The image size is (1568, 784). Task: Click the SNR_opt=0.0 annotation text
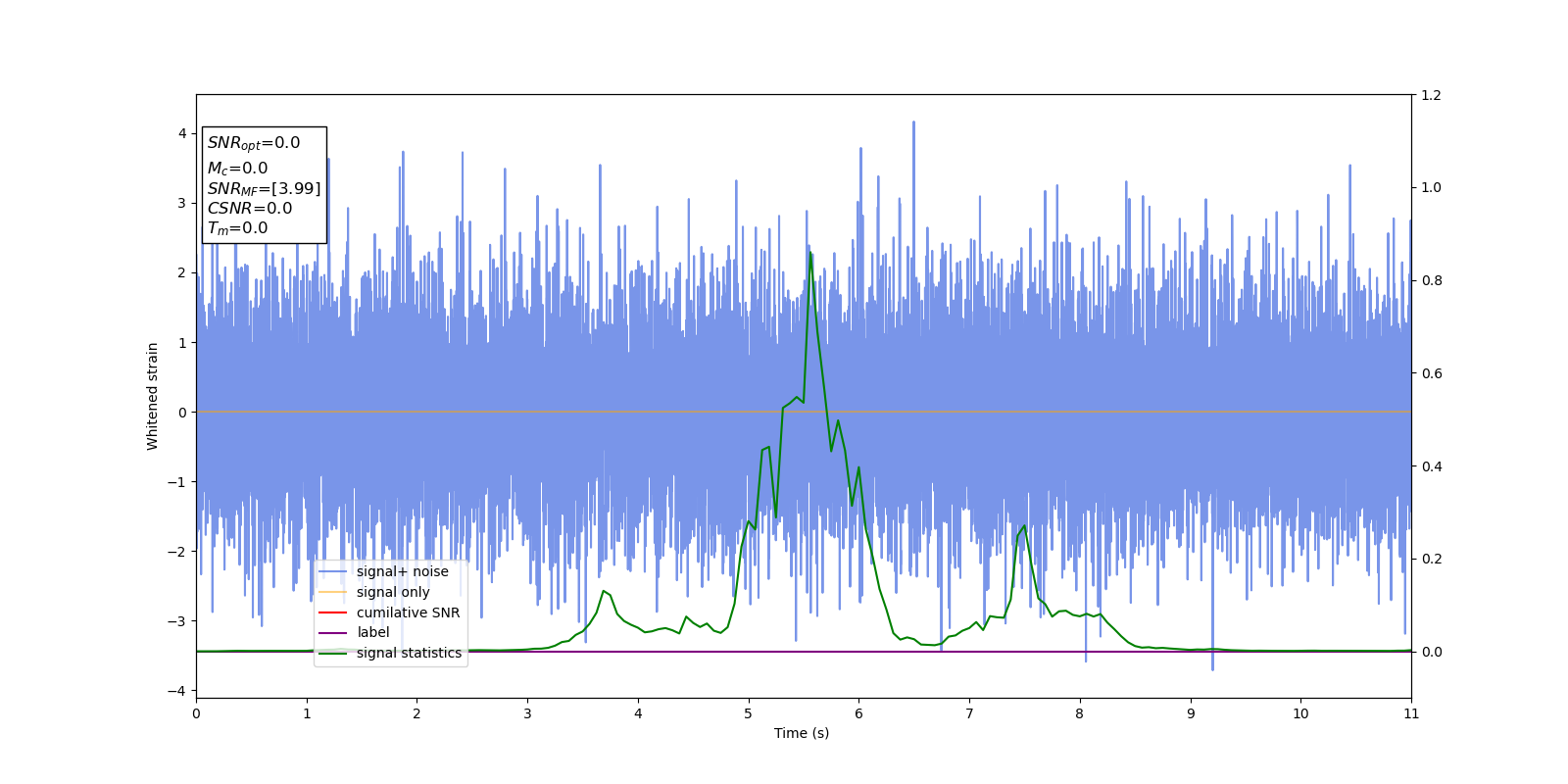tap(254, 143)
